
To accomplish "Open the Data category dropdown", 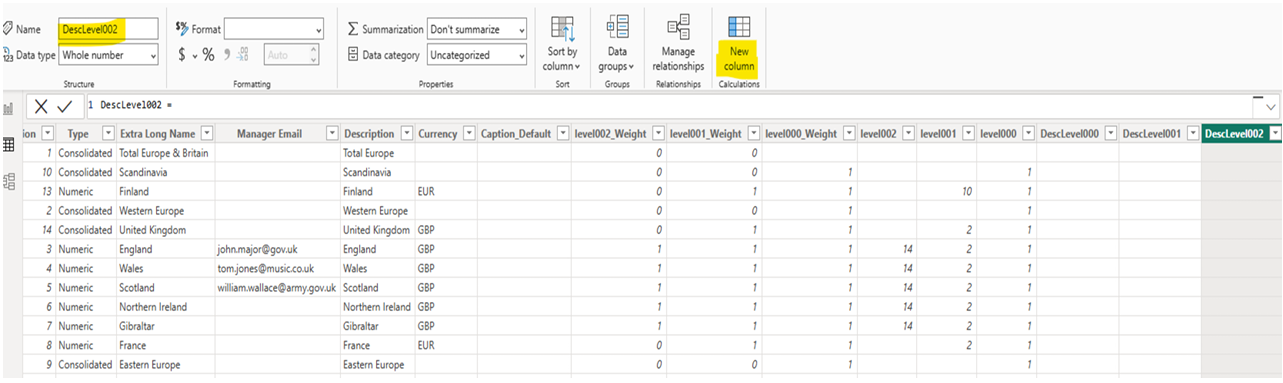I will point(477,55).
